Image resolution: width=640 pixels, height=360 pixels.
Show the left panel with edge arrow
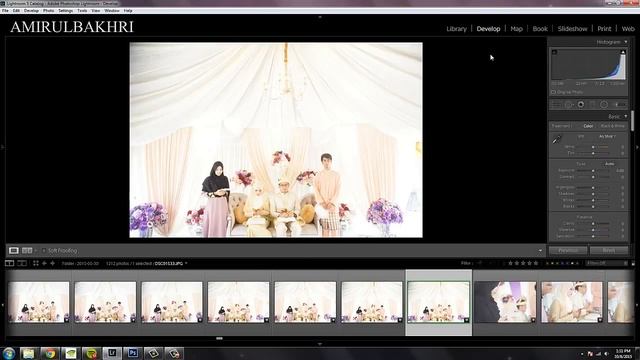tap(3, 147)
